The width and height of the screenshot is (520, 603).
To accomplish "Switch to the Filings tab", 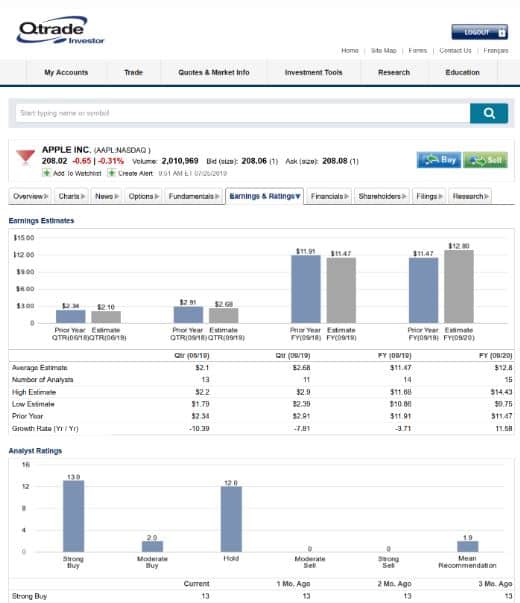I will (x=429, y=196).
